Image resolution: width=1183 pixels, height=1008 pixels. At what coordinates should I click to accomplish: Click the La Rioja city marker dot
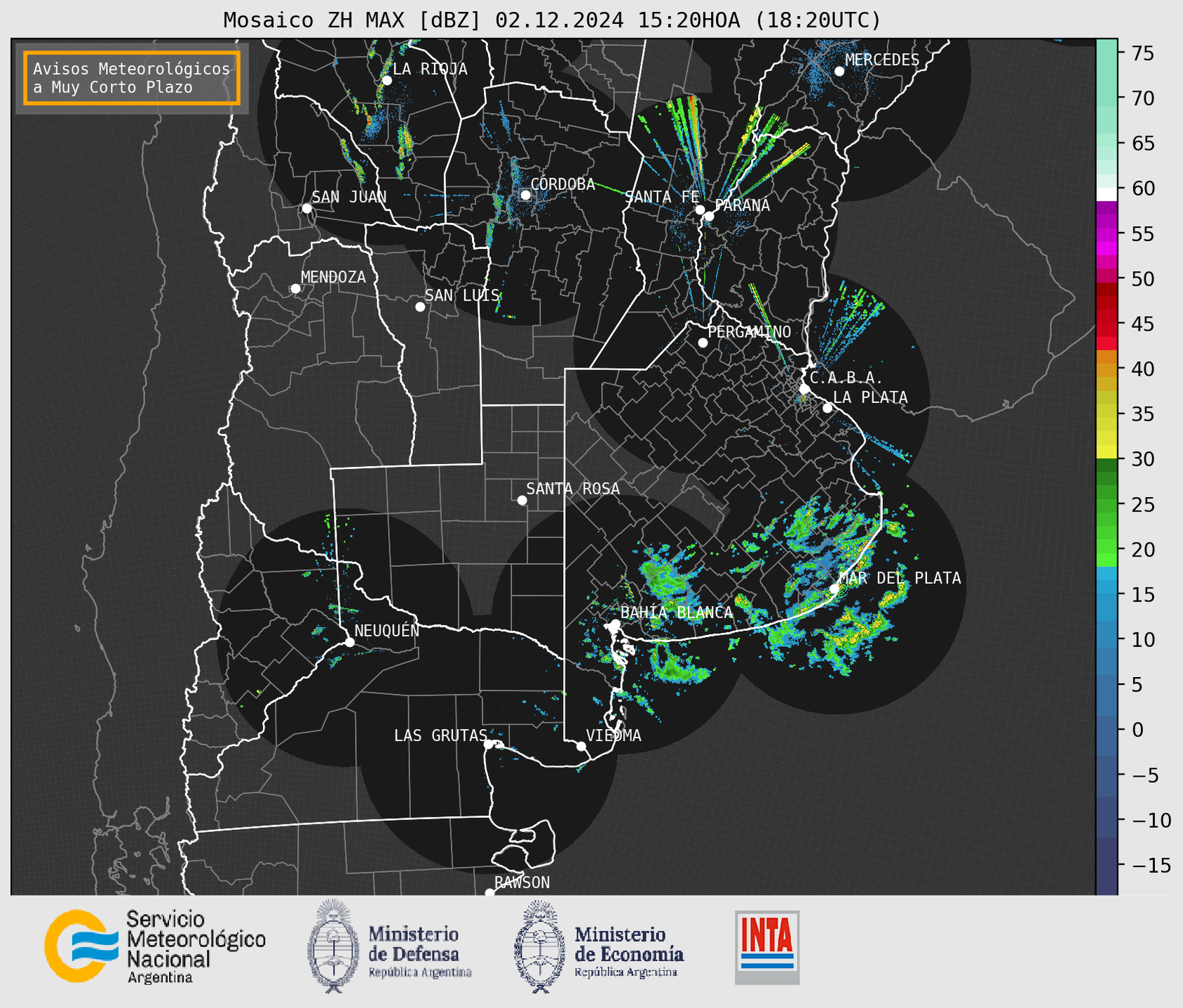pyautogui.click(x=387, y=81)
